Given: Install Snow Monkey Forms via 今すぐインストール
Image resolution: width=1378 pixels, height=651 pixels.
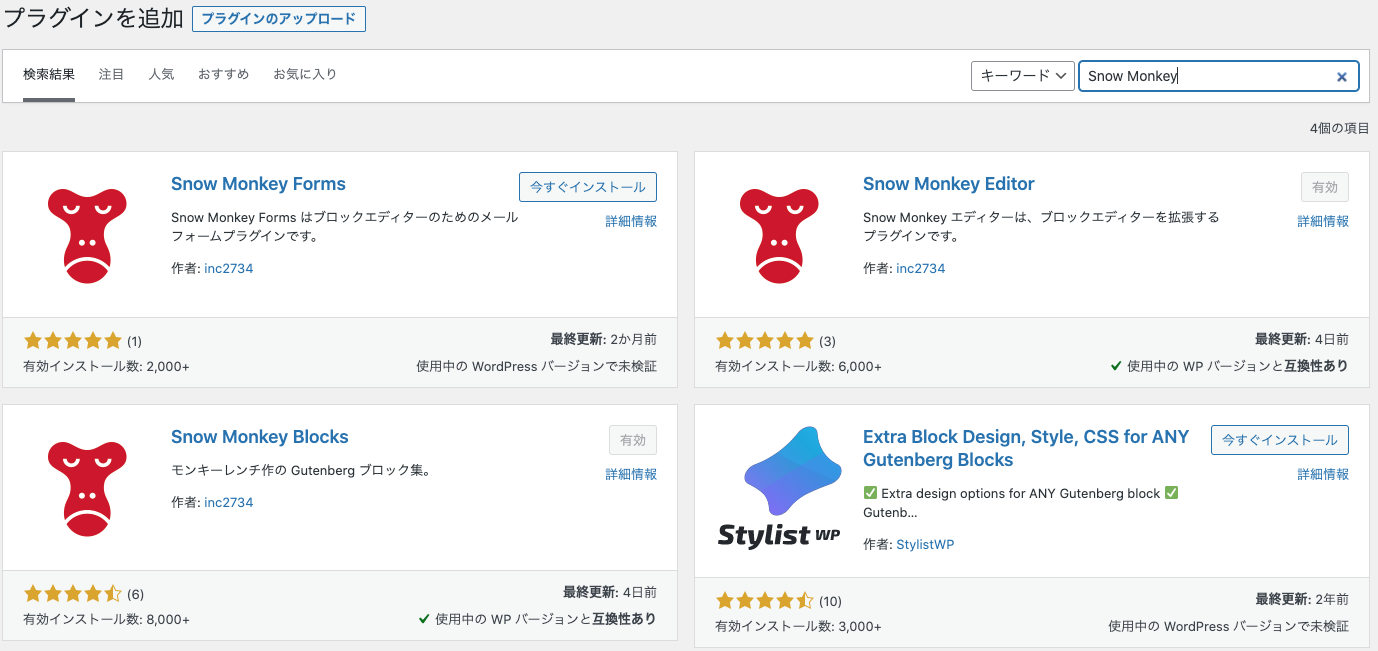Looking at the screenshot, I should 588,186.
